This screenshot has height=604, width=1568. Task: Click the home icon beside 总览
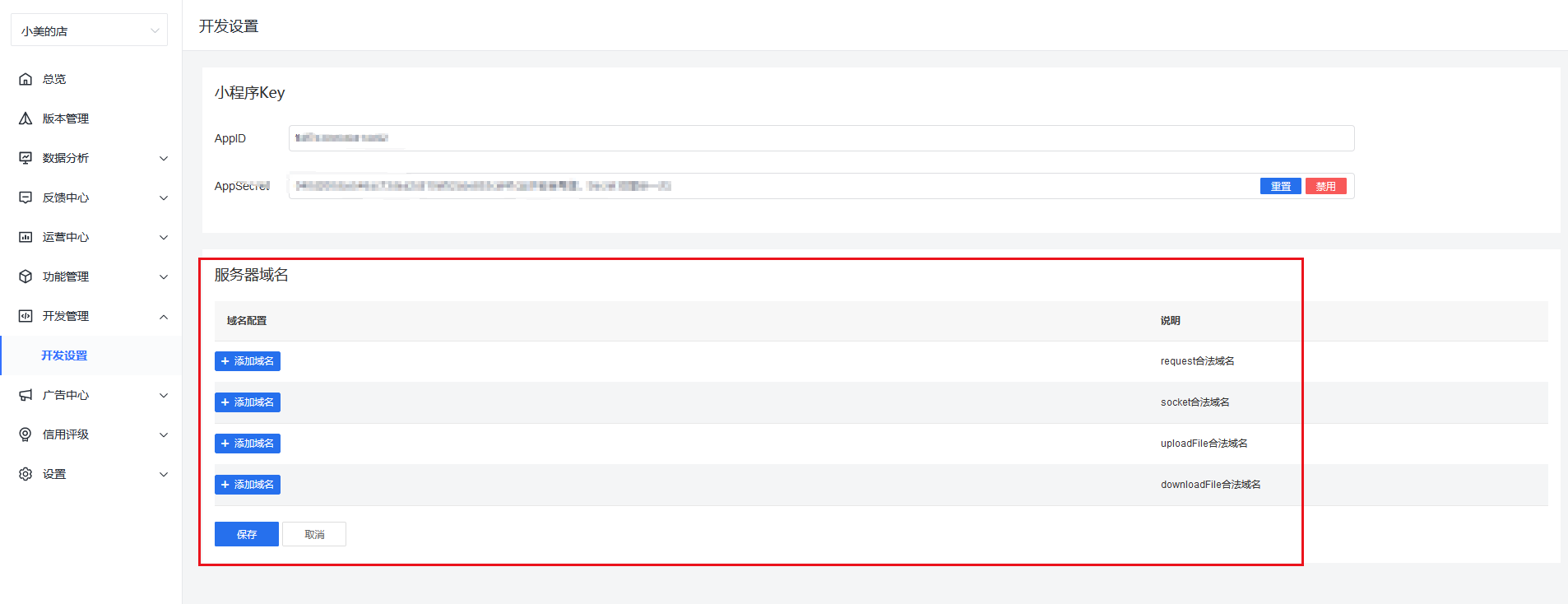pos(26,79)
